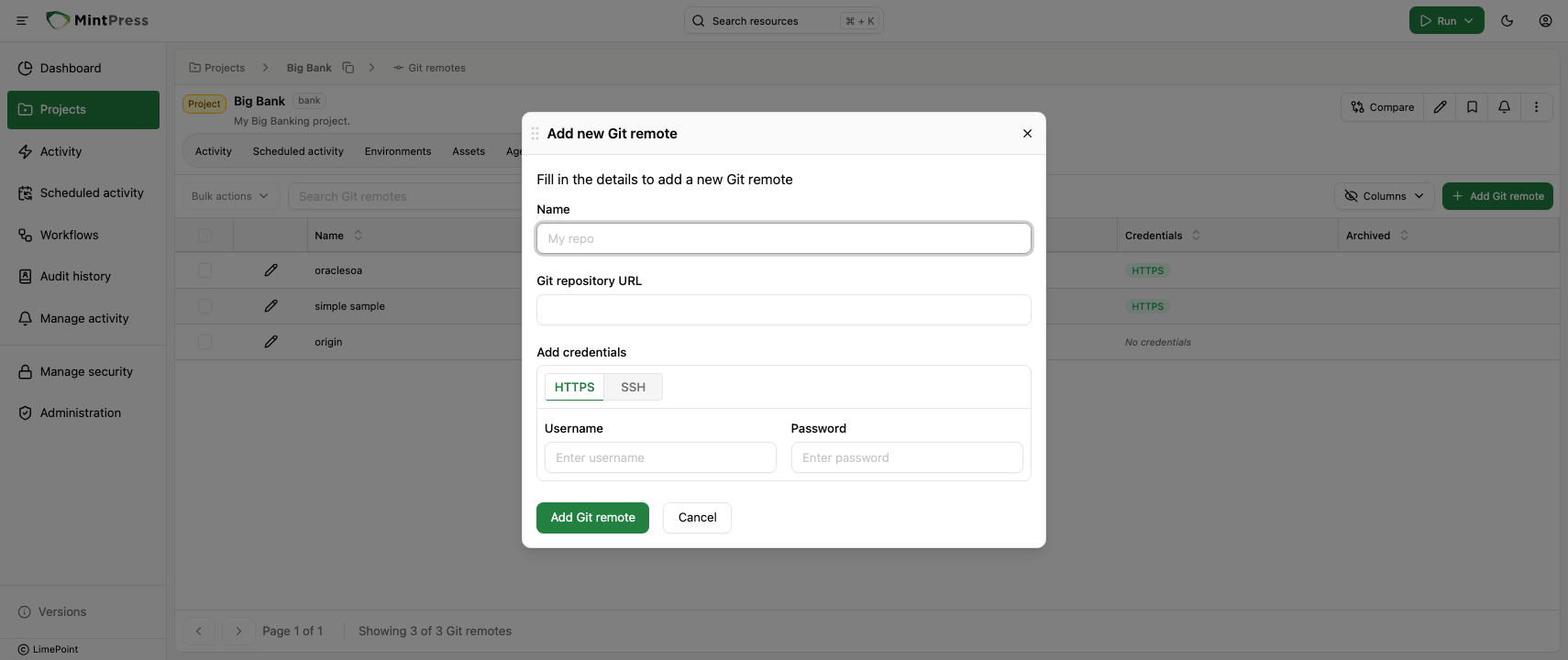
Task: Open Scheduled activity in sidebar
Action: (83, 193)
